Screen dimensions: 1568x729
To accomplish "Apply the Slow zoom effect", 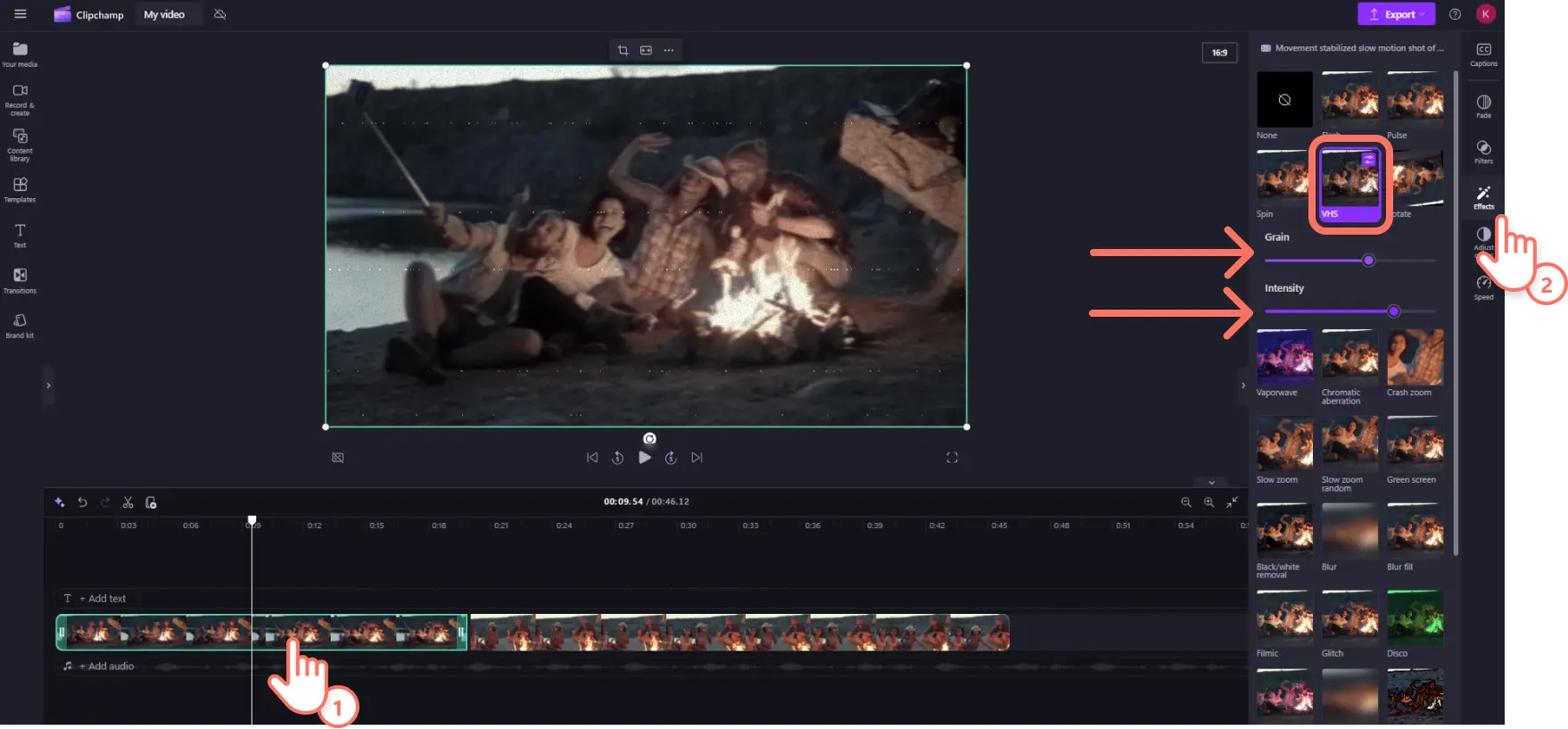I will click(x=1284, y=444).
